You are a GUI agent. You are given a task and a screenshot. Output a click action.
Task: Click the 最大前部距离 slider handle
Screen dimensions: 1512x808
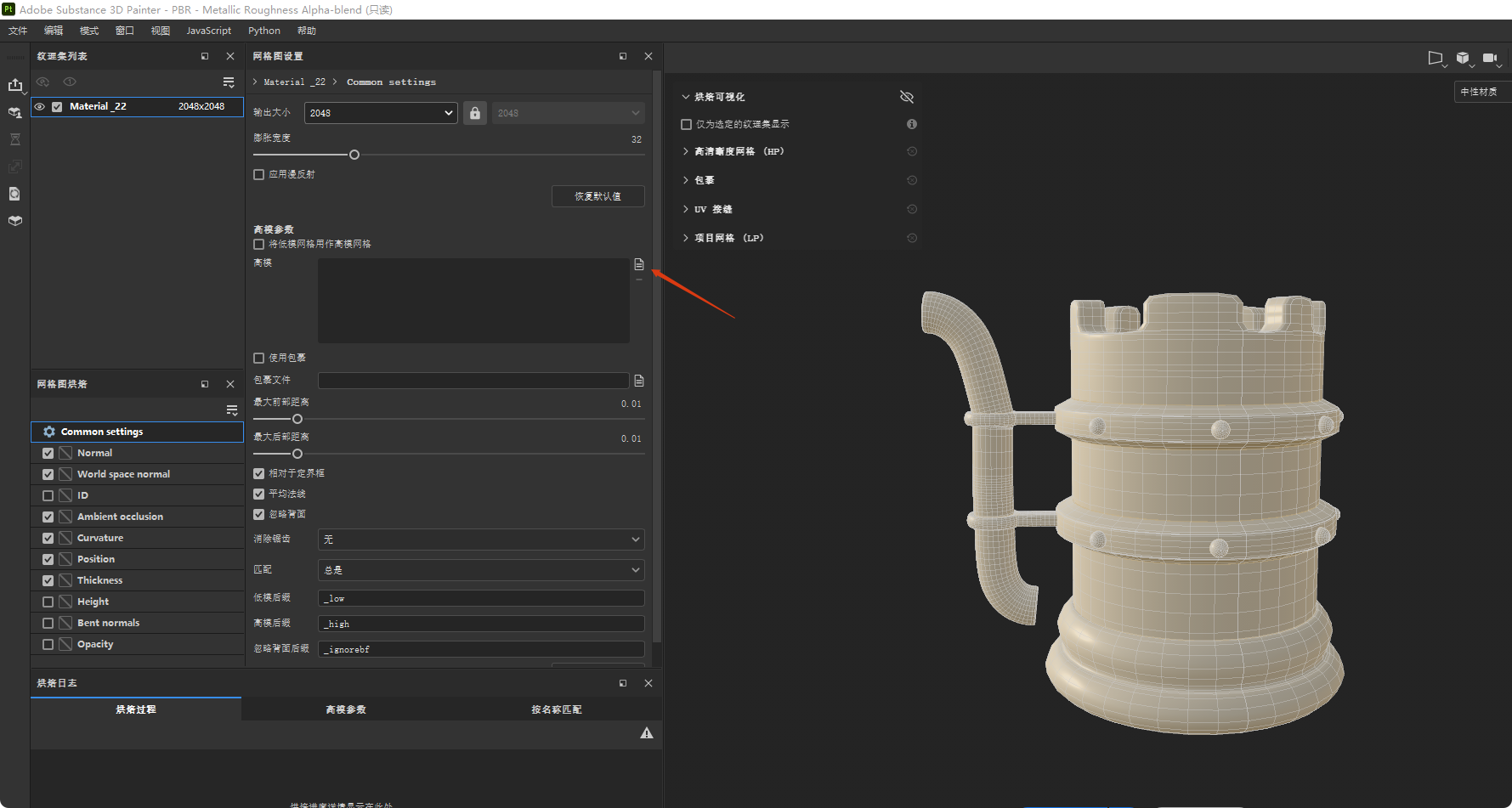(297, 419)
